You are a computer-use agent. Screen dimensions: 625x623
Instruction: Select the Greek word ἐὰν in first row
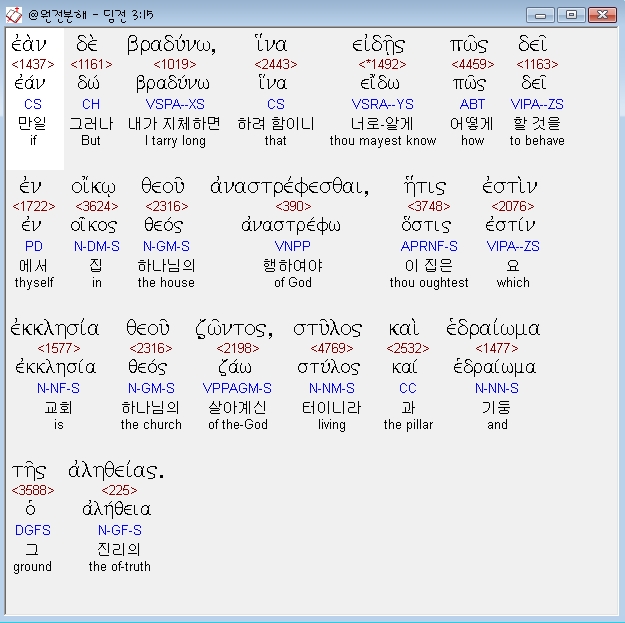click(x=29, y=44)
